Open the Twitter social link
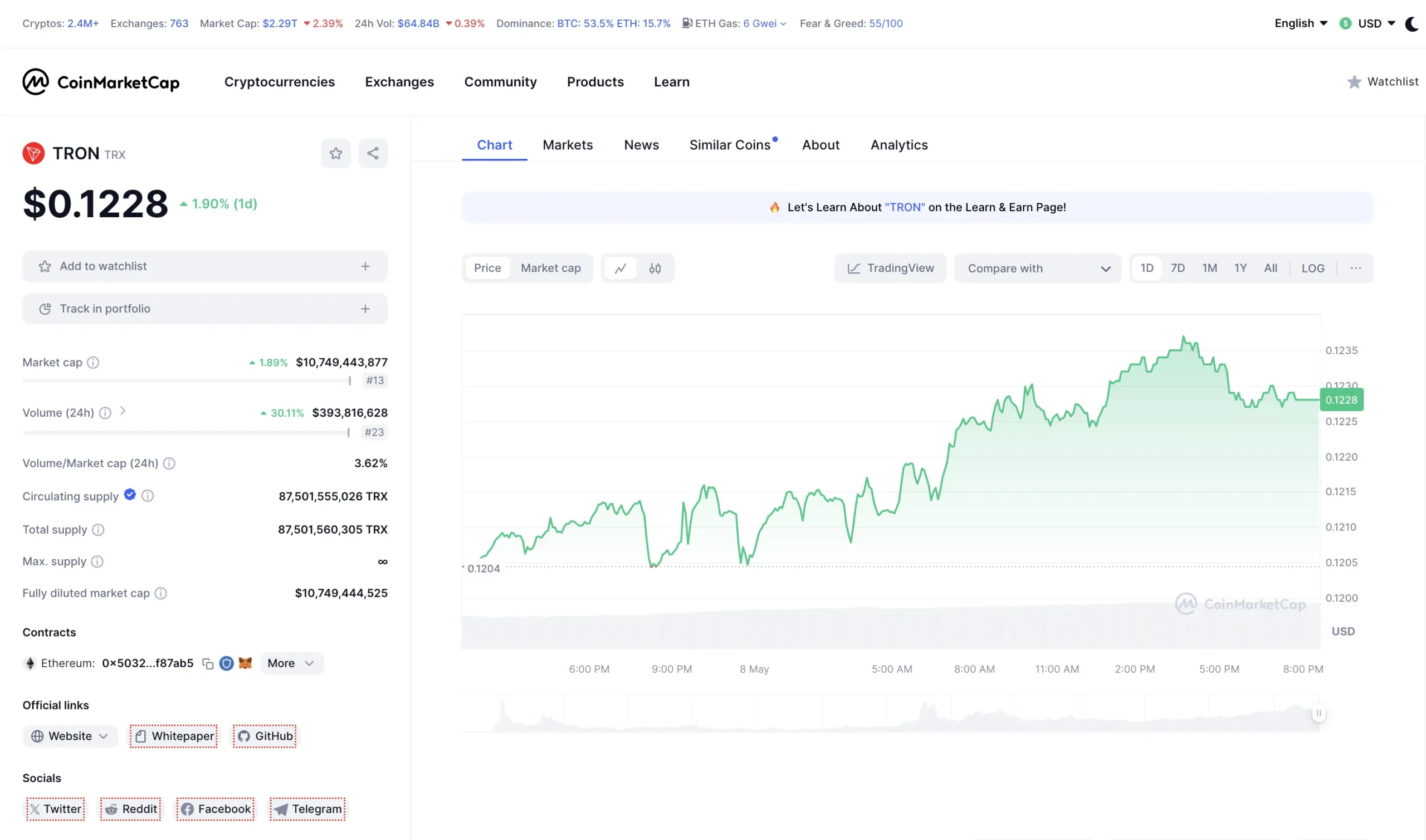The width and height of the screenshot is (1426, 840). [56, 809]
